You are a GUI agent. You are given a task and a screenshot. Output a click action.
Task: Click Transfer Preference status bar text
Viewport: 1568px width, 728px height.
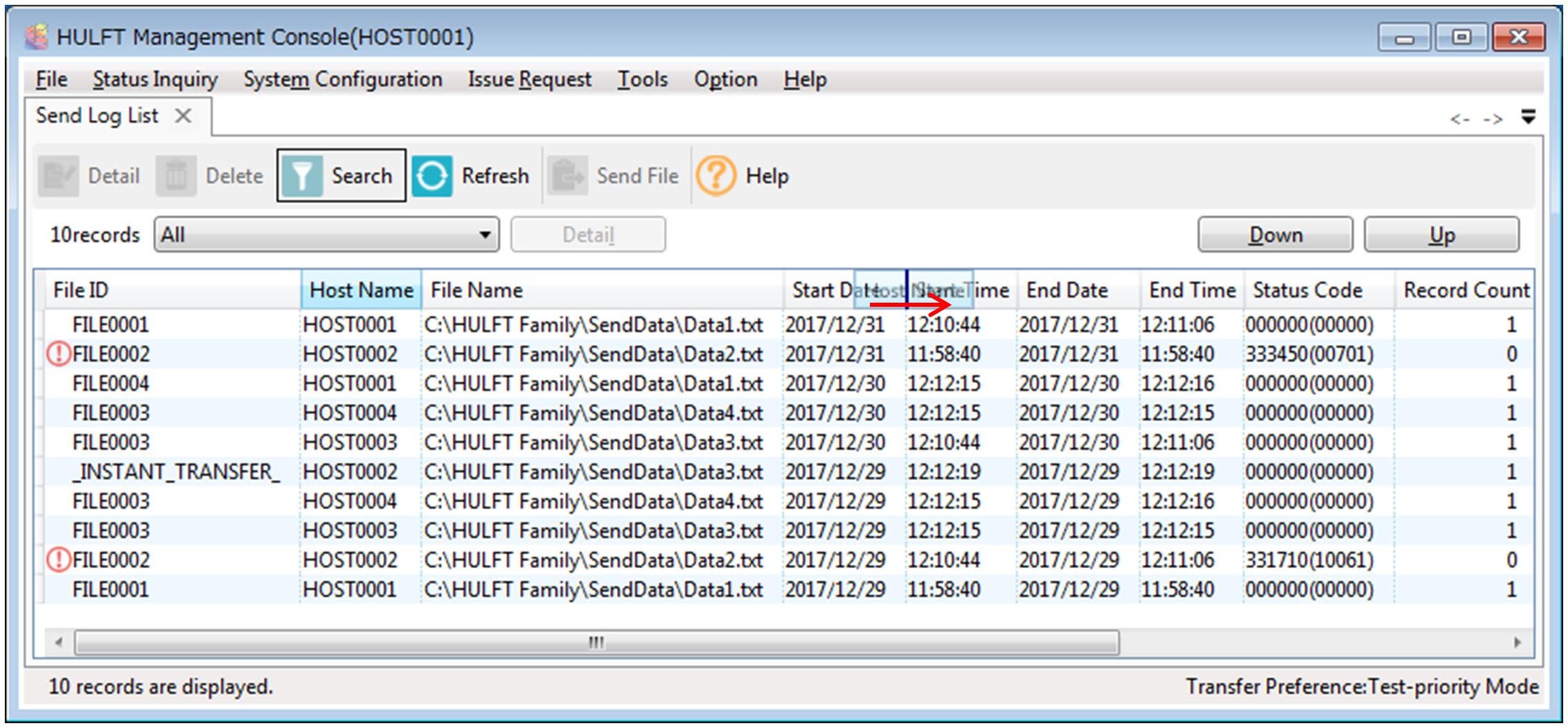click(1362, 686)
